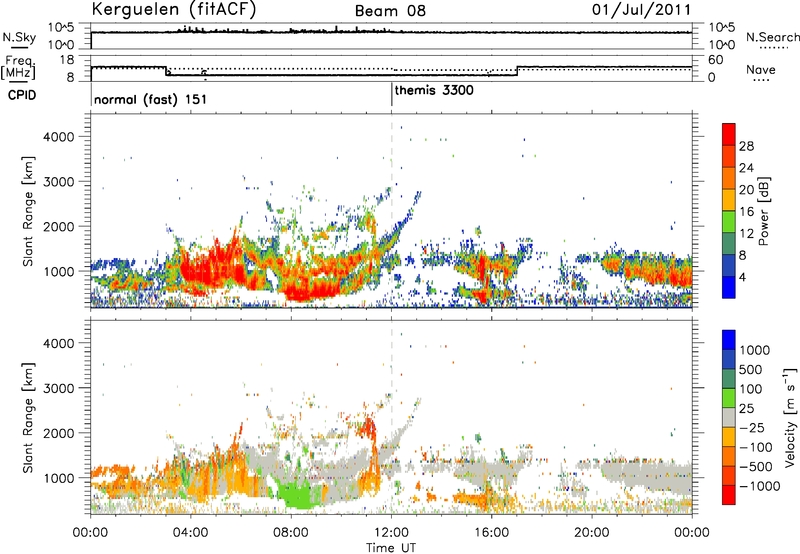Click the "3000" tick on velocity panel axis
Image resolution: width=800 pixels, height=554 pixels.
pyautogui.click(x=58, y=388)
